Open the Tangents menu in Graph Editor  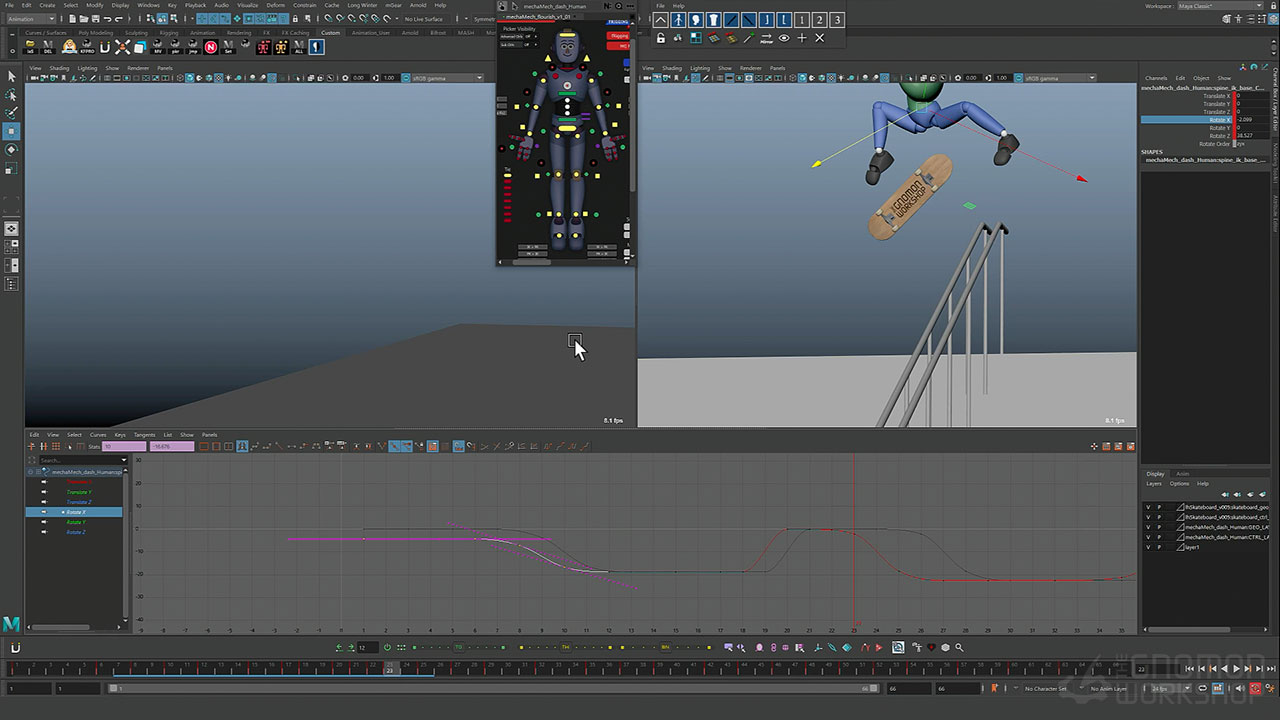coord(144,435)
